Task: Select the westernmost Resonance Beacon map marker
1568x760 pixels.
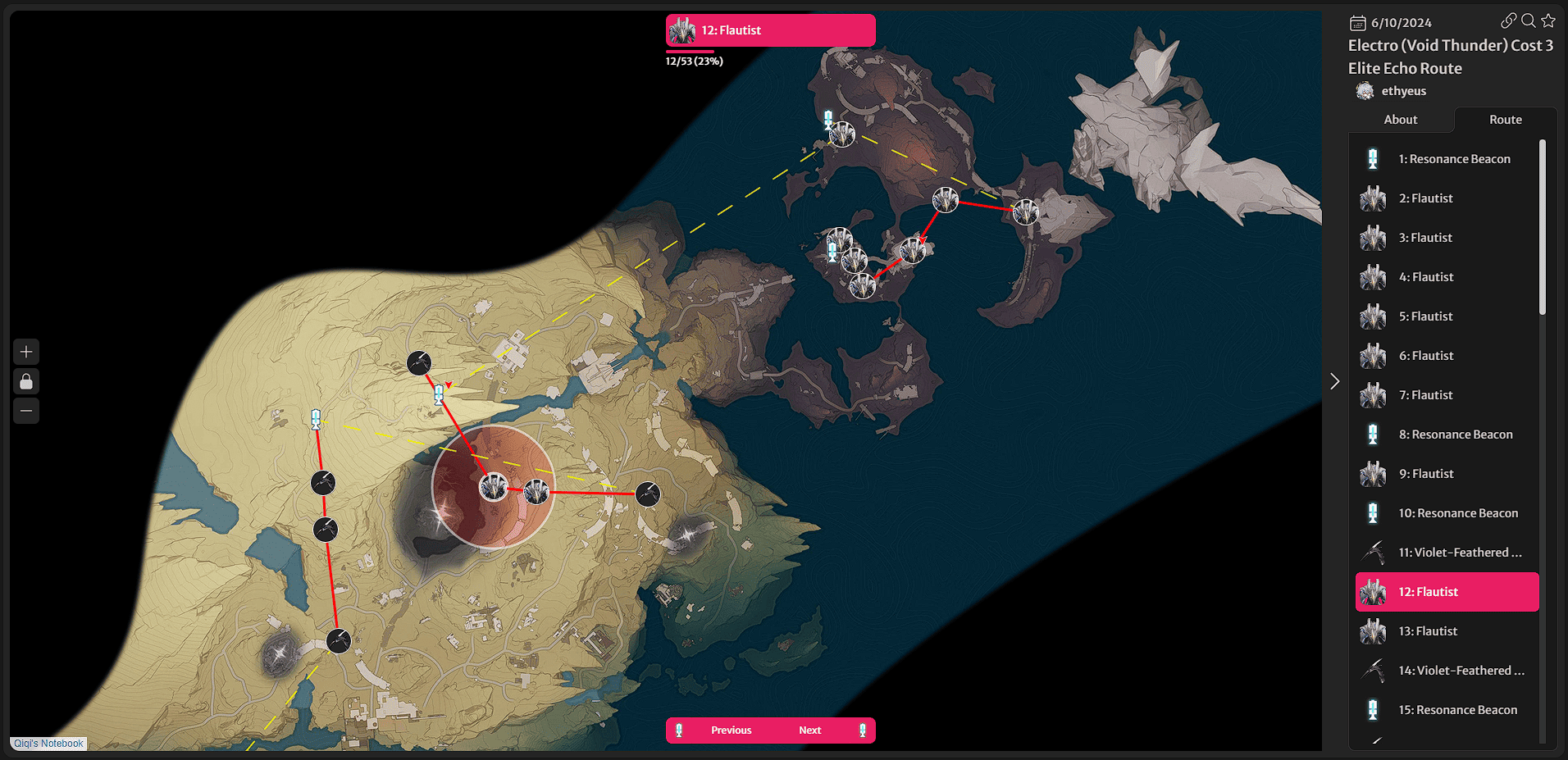Action: (x=316, y=420)
